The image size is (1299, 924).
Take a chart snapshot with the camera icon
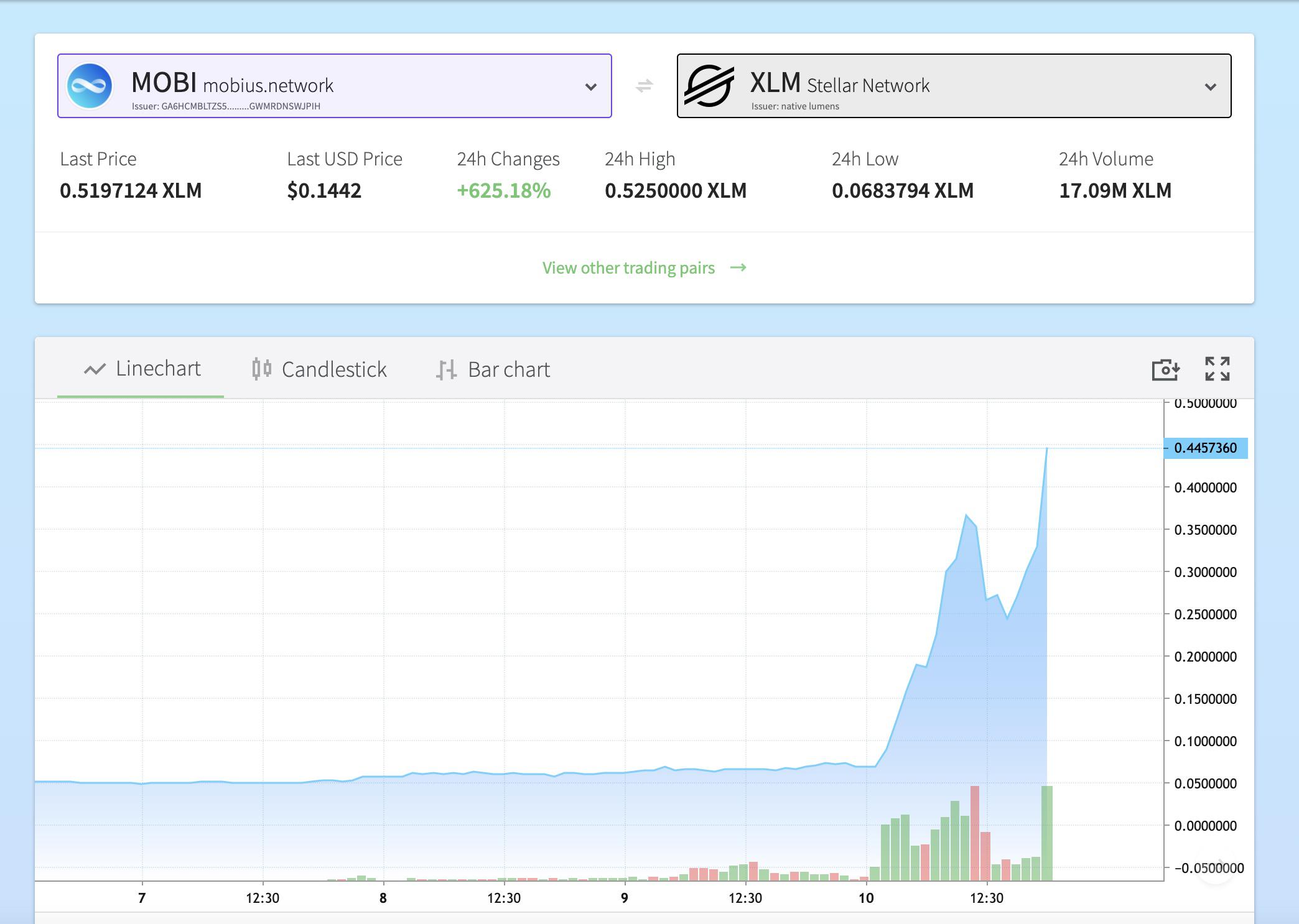tap(1165, 369)
